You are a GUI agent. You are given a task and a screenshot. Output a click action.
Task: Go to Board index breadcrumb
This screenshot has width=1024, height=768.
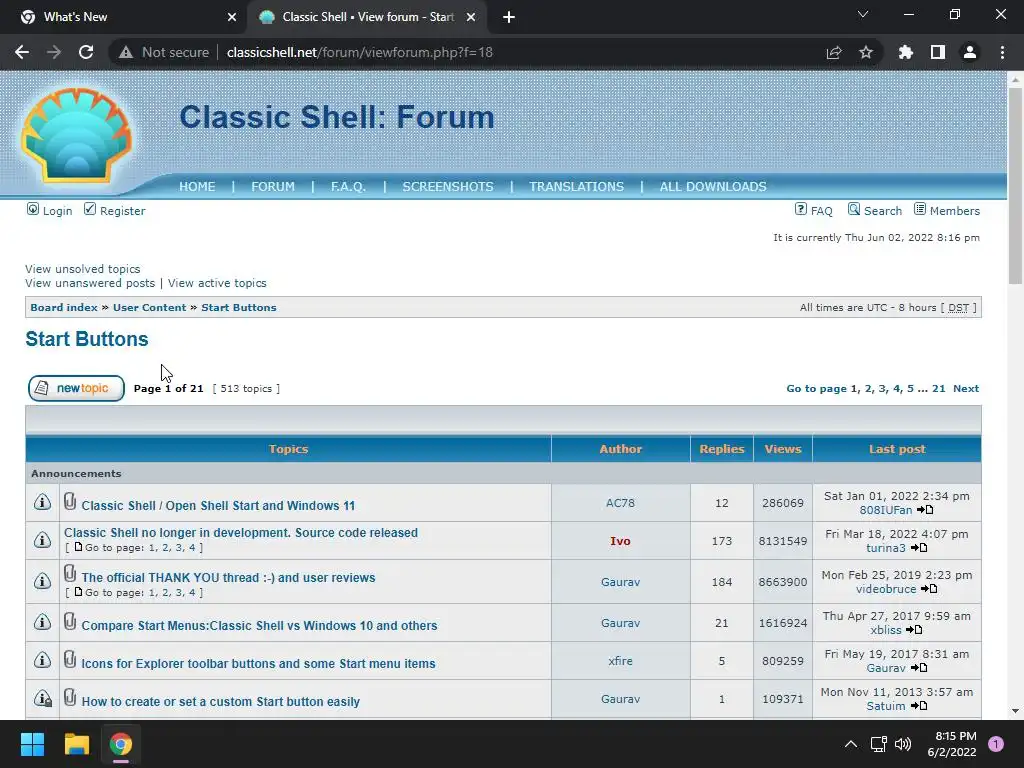(x=64, y=308)
